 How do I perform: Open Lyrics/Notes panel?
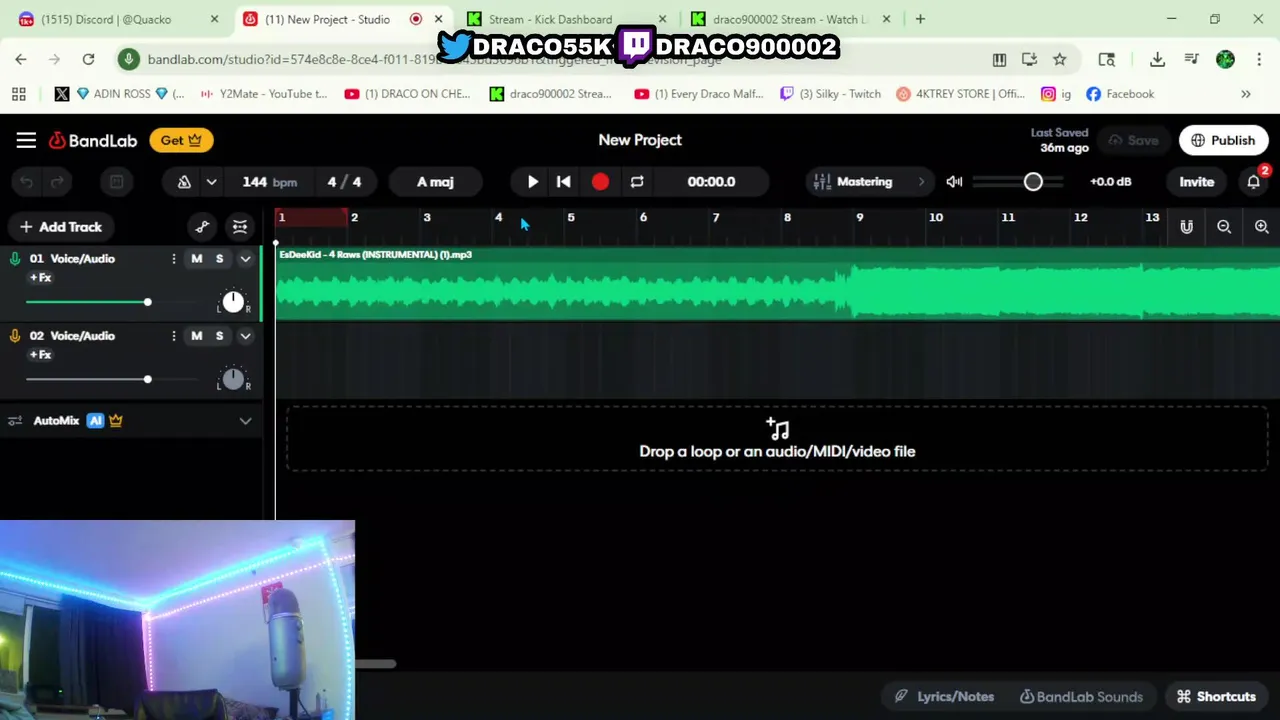tap(944, 697)
